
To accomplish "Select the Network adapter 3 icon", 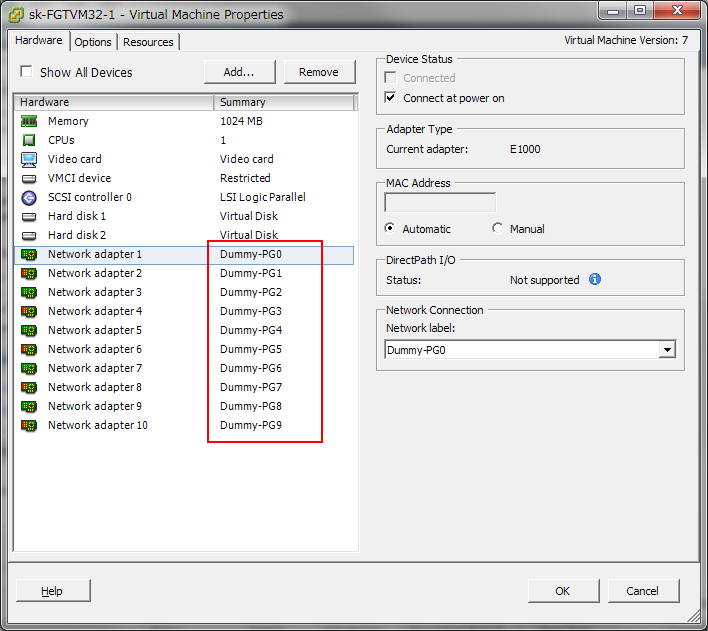I will point(29,292).
